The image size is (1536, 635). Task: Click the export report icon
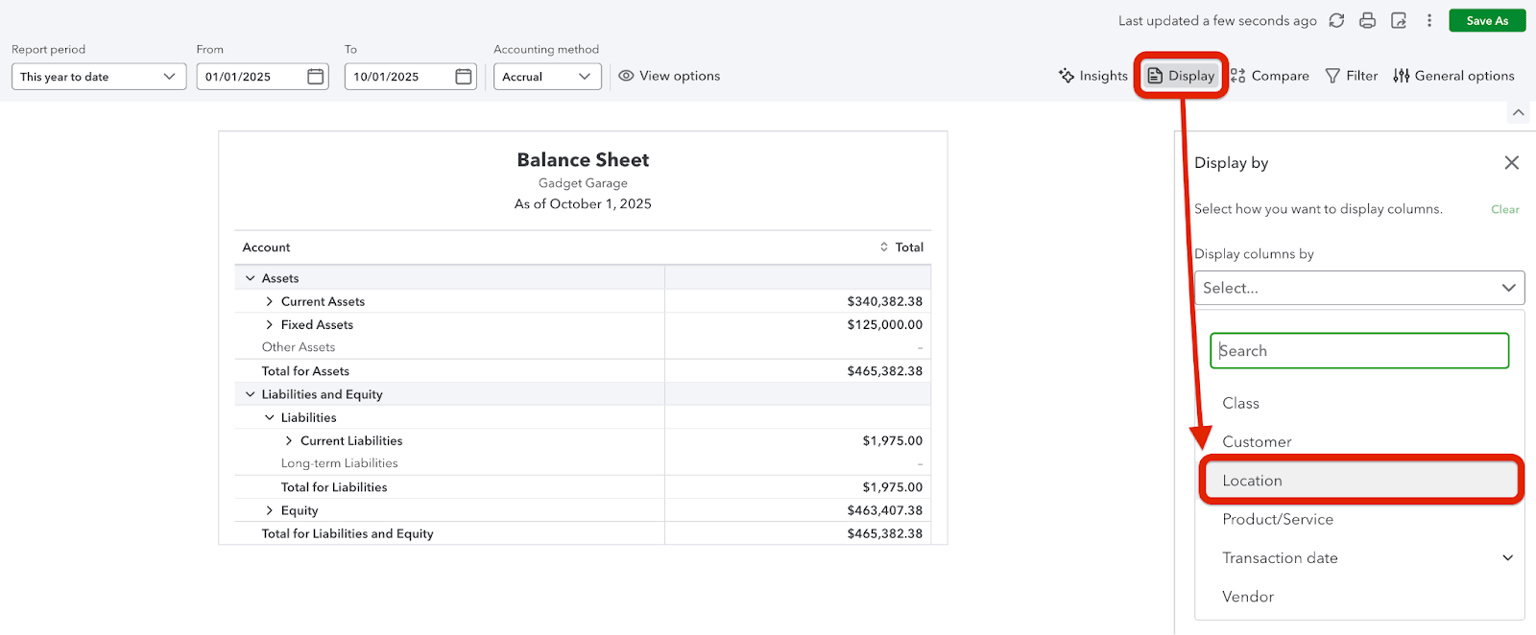[x=1399, y=21]
